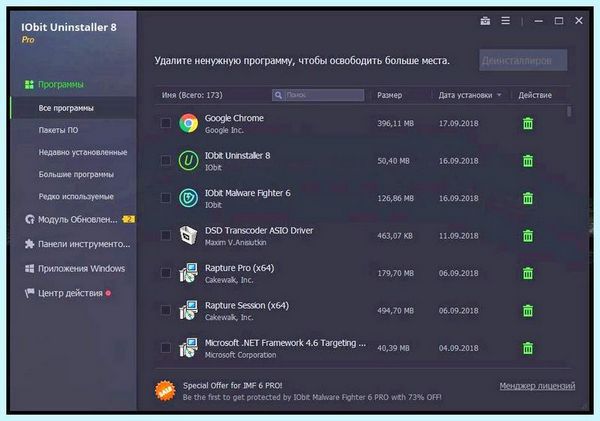Click trash icon for Rapture Session (x64)
The height and width of the screenshot is (421, 600).
528,310
